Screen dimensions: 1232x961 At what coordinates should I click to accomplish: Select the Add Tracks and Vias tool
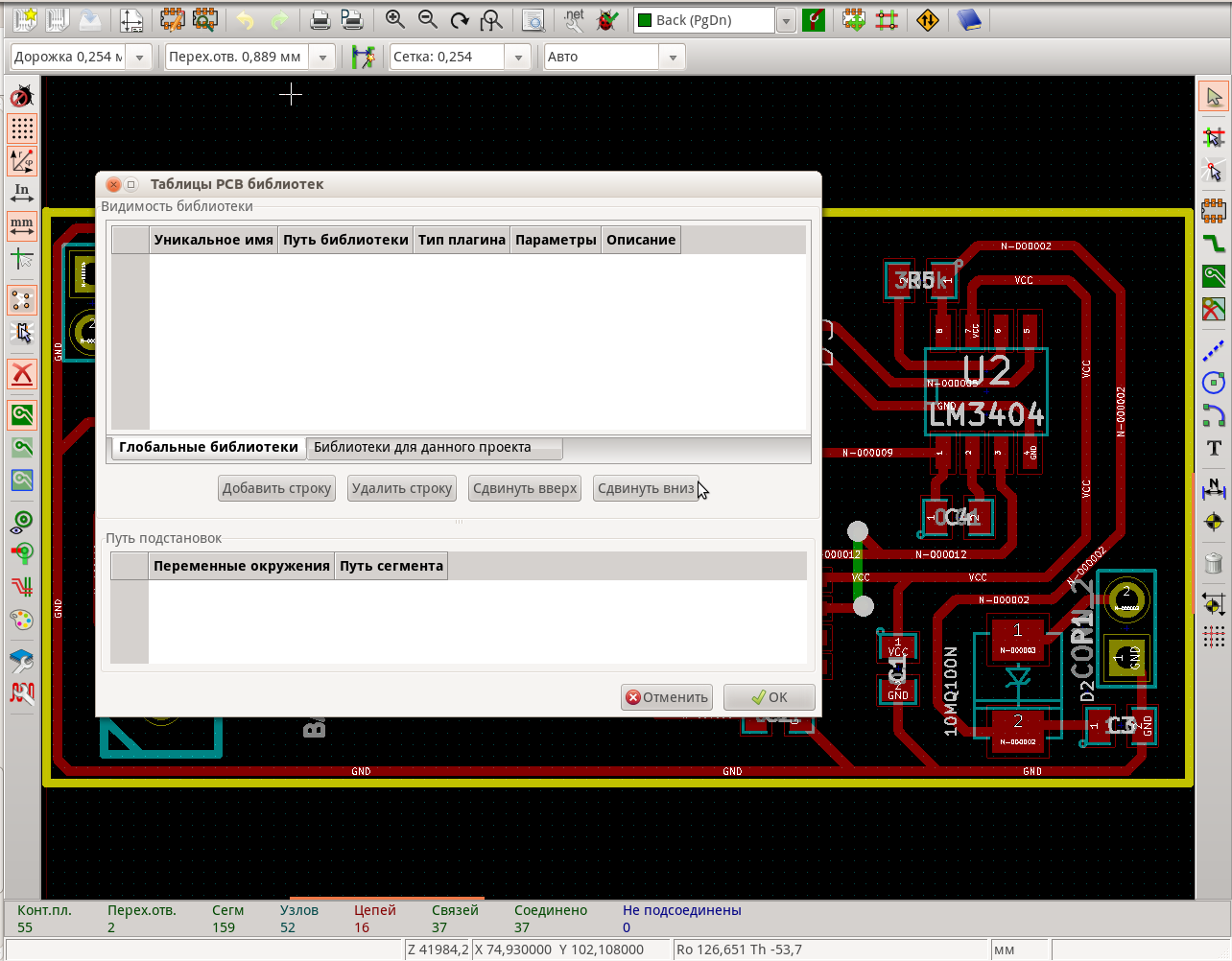tap(1213, 244)
